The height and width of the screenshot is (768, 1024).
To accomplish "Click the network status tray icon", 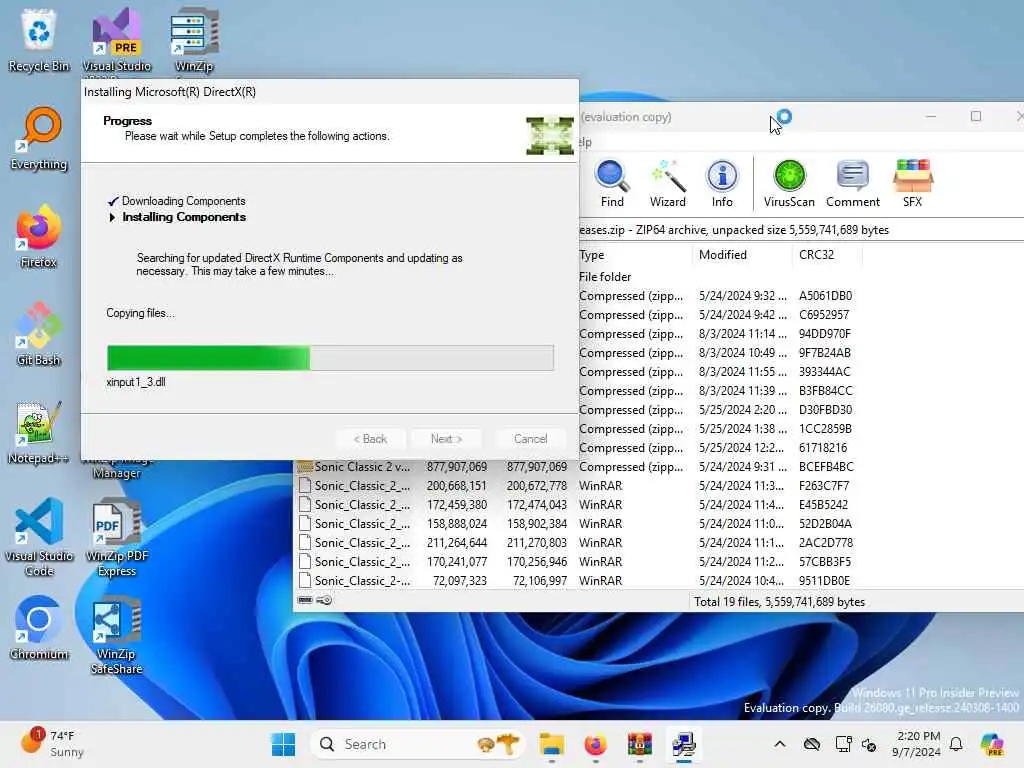I will (x=843, y=744).
